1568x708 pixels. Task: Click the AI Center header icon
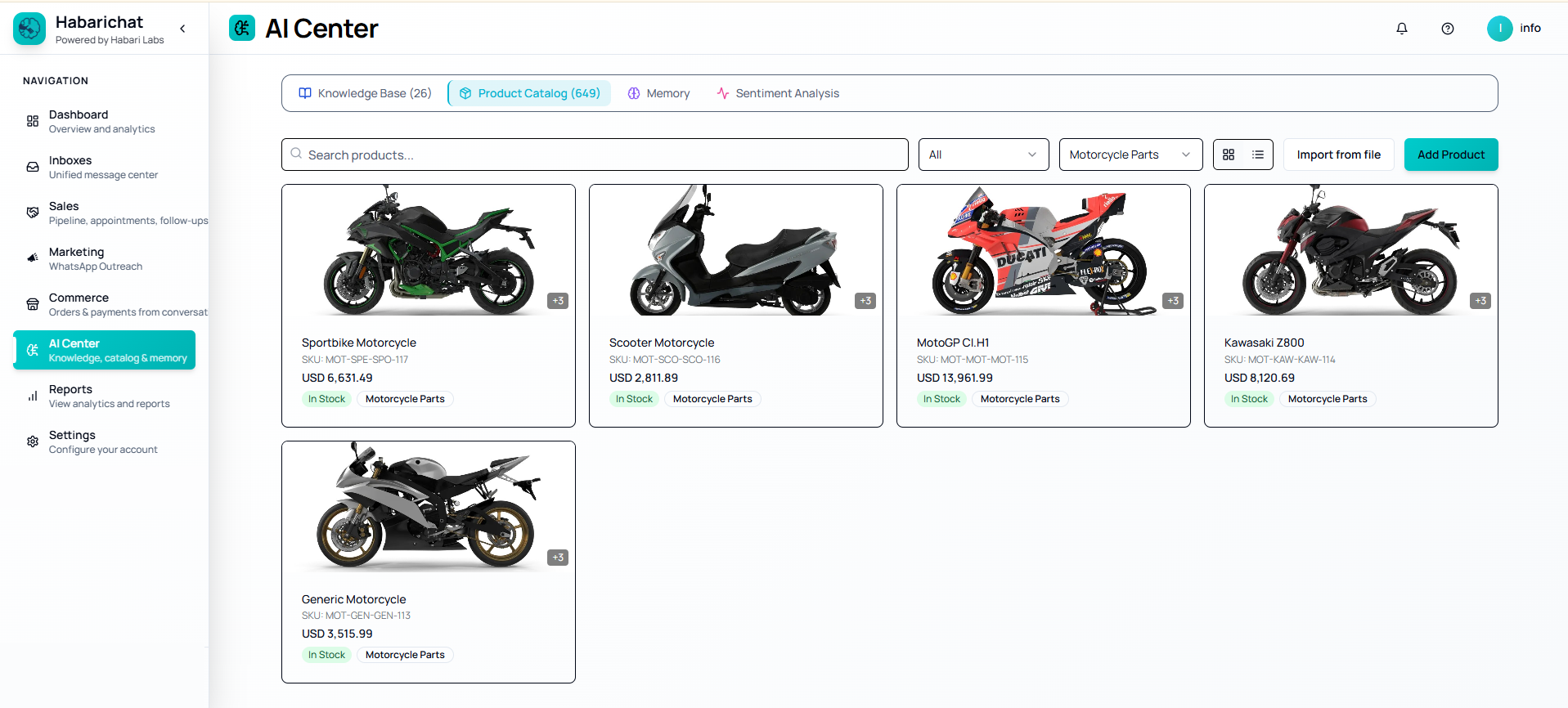coord(242,29)
